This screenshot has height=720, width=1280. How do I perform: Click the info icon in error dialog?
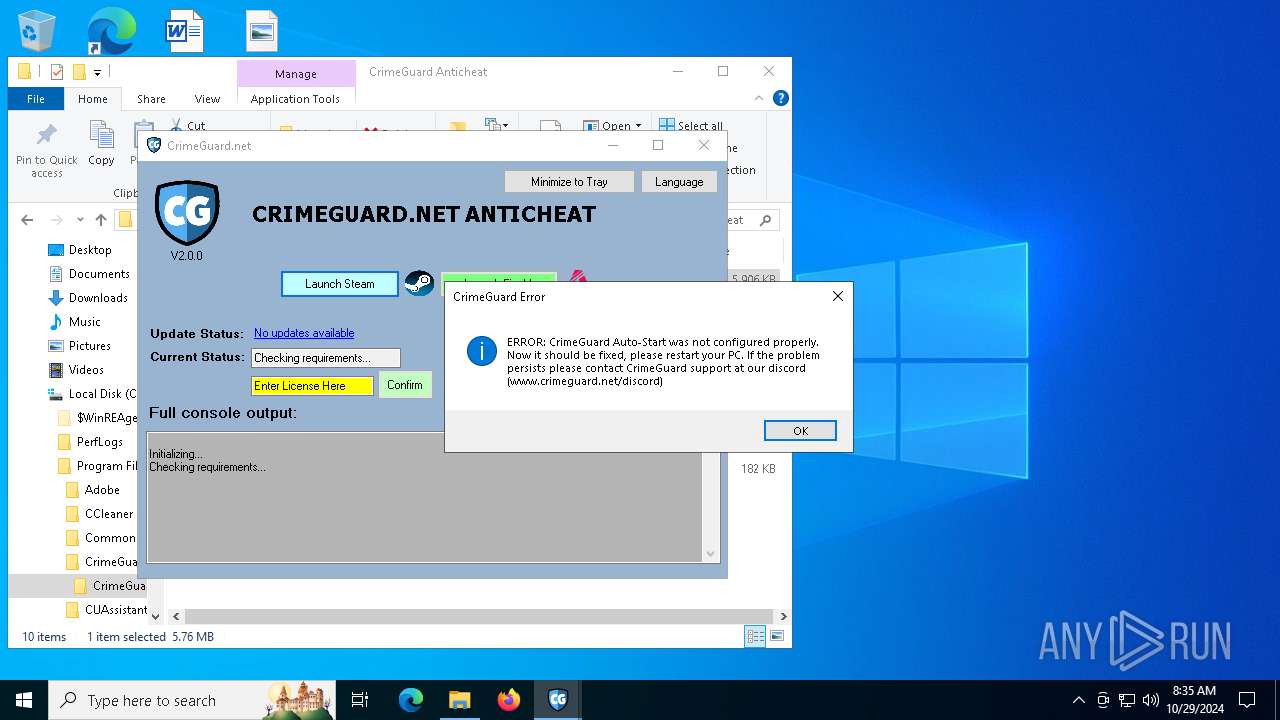coord(482,351)
